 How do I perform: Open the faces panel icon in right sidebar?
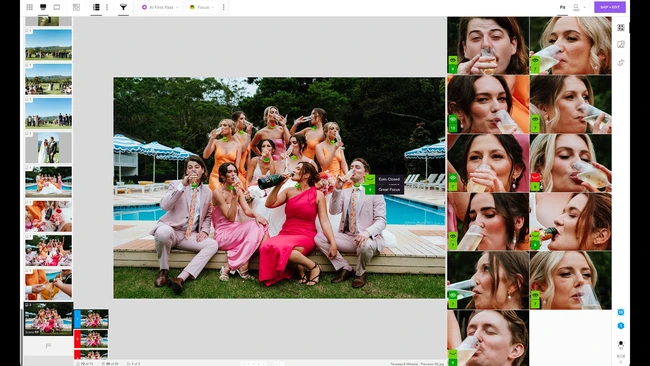pos(621,28)
